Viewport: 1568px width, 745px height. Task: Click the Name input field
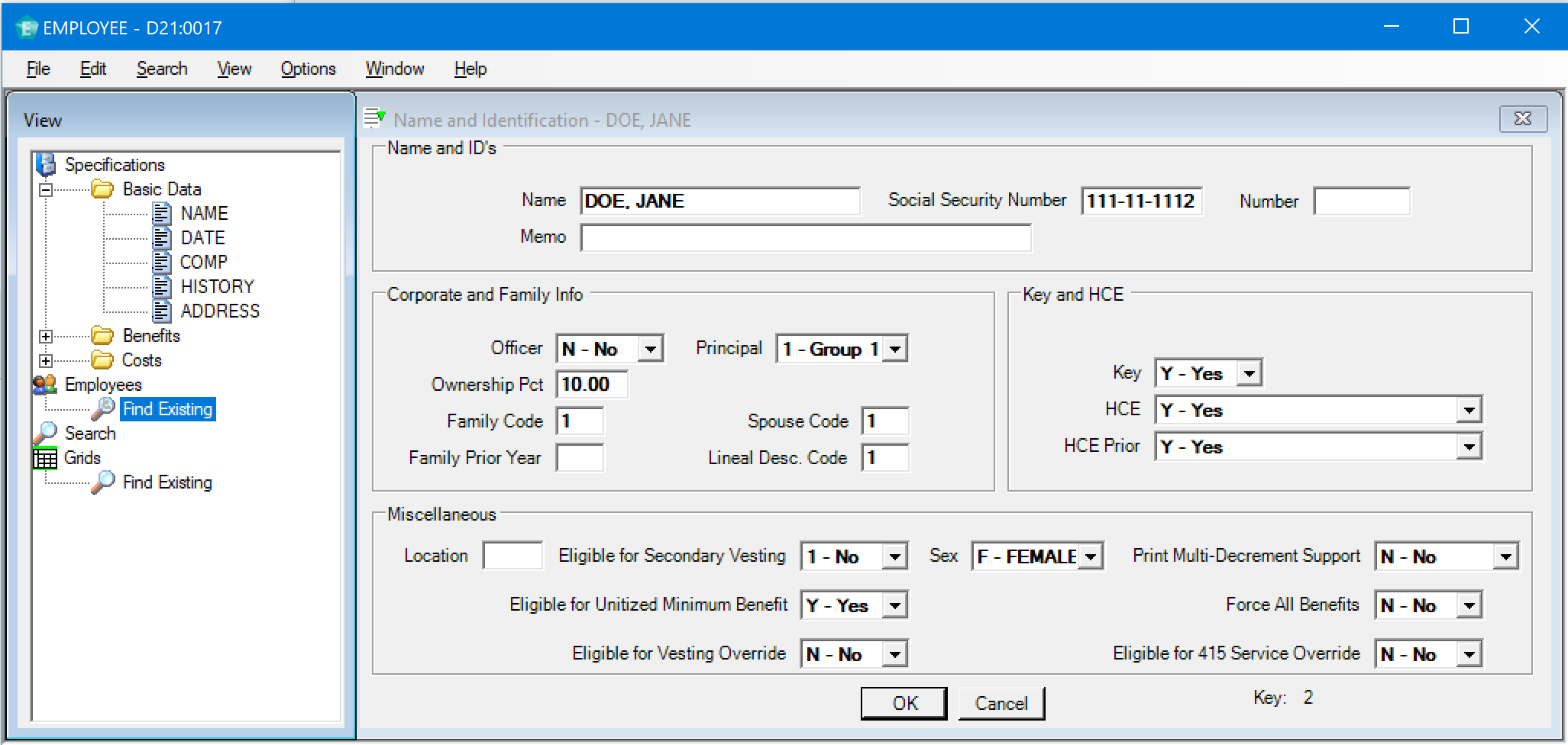click(720, 201)
